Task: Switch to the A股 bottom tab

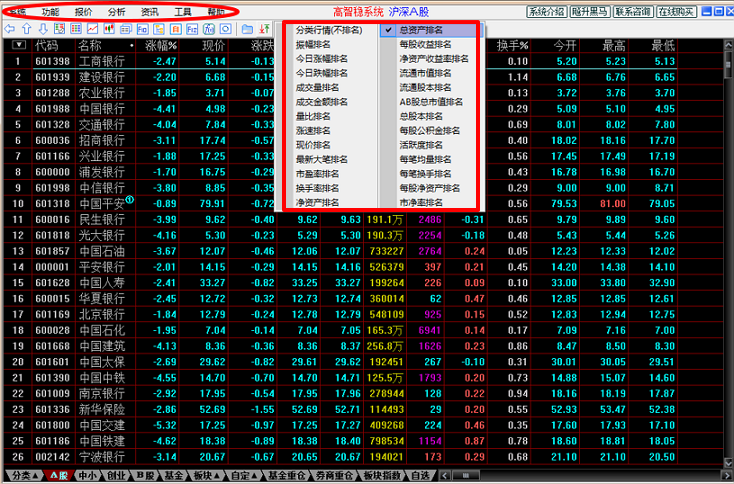Action: (x=59, y=476)
